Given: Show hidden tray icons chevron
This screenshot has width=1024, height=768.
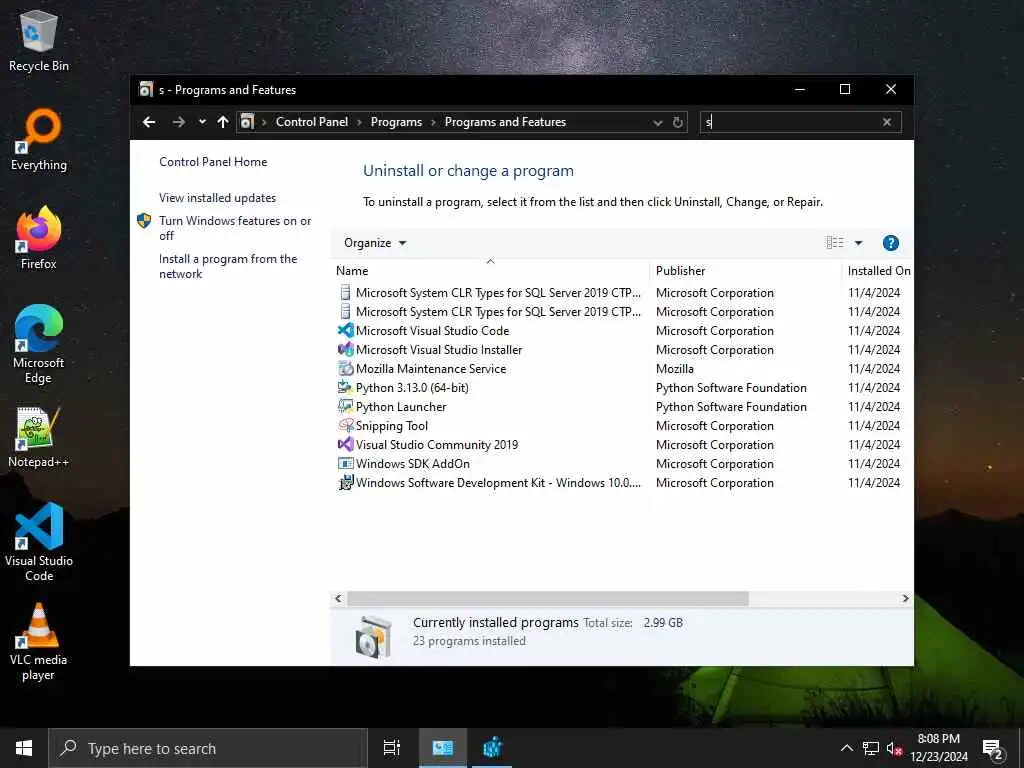Looking at the screenshot, I should point(846,748).
